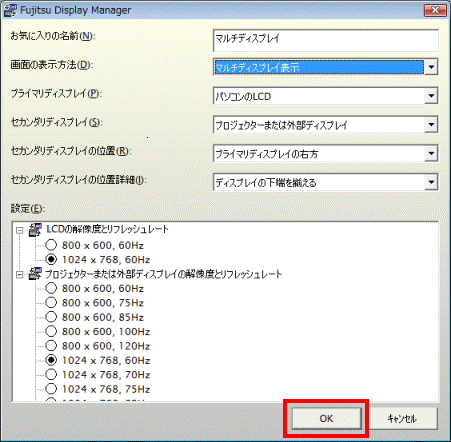The width and height of the screenshot is (451, 442).
Task: Click the プライマリディスプレイ(P) label
Action: coord(56,93)
